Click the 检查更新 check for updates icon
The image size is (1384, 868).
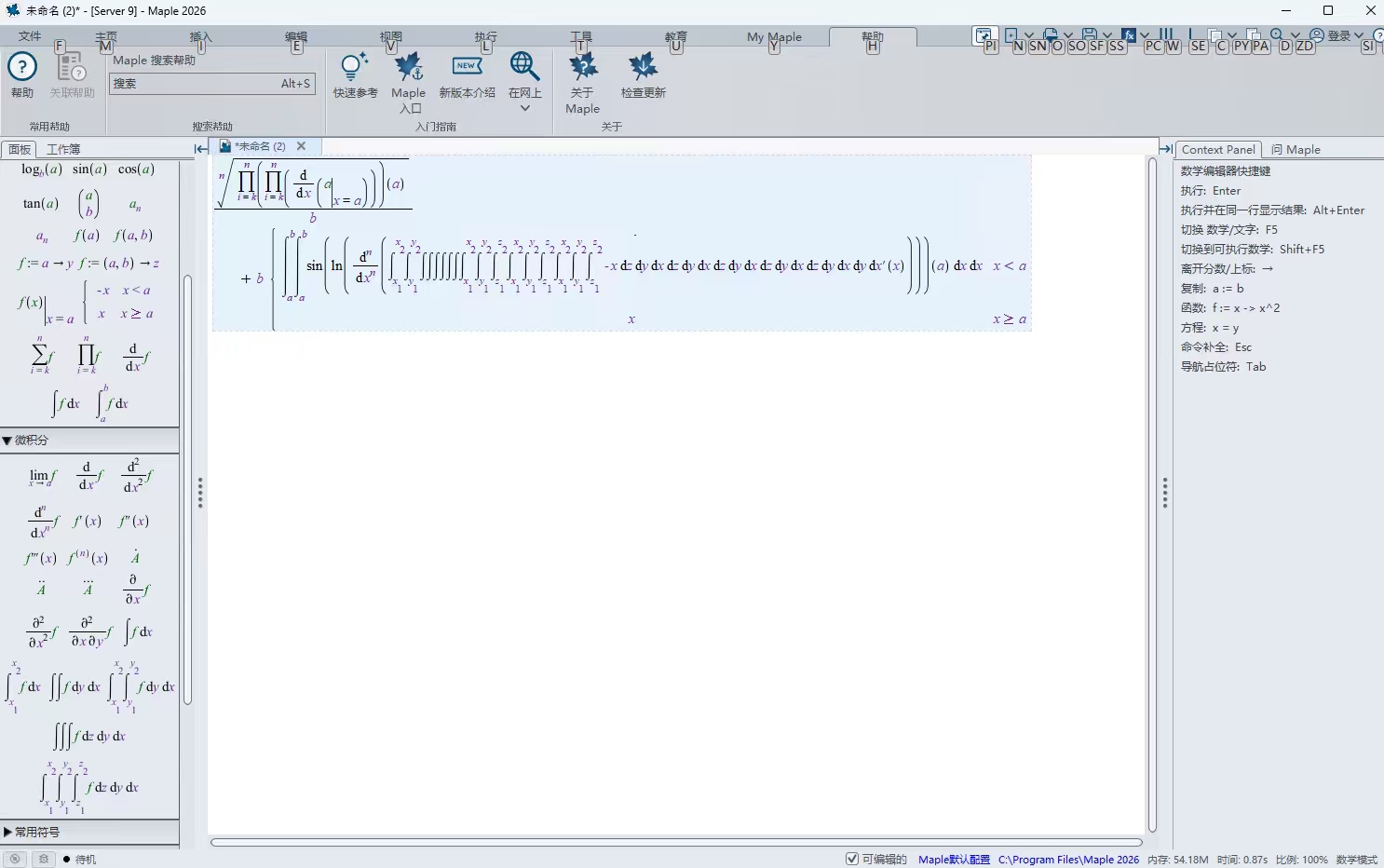click(x=643, y=67)
